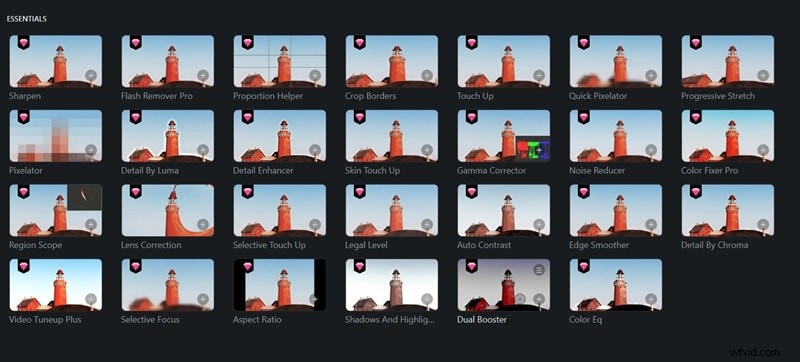This screenshot has height=362, width=800.
Task: Click the plus icon on Detail By Chroma
Action: point(763,224)
